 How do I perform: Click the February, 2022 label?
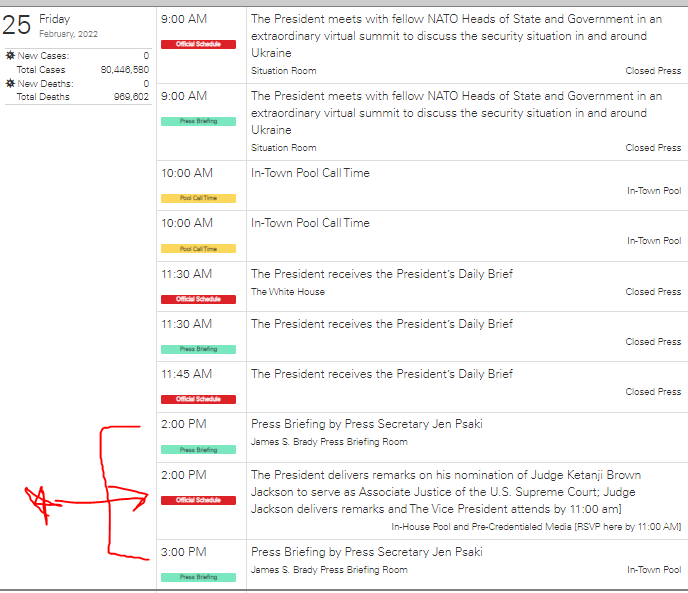point(68,34)
